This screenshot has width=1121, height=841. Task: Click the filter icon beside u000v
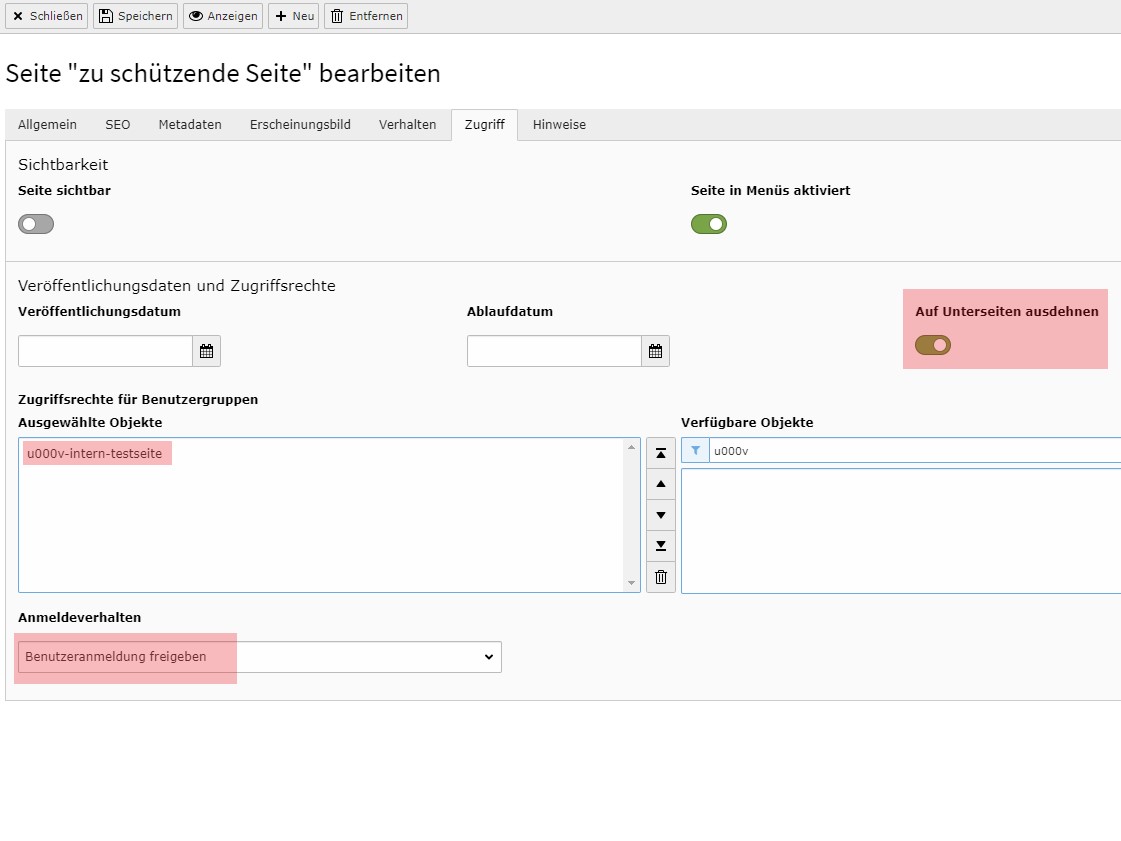click(695, 451)
